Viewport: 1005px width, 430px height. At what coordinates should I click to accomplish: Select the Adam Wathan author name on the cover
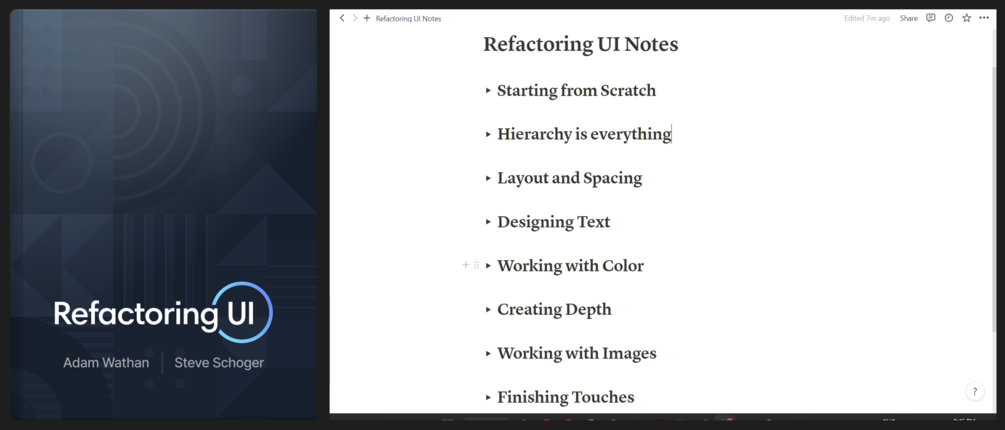coord(106,363)
